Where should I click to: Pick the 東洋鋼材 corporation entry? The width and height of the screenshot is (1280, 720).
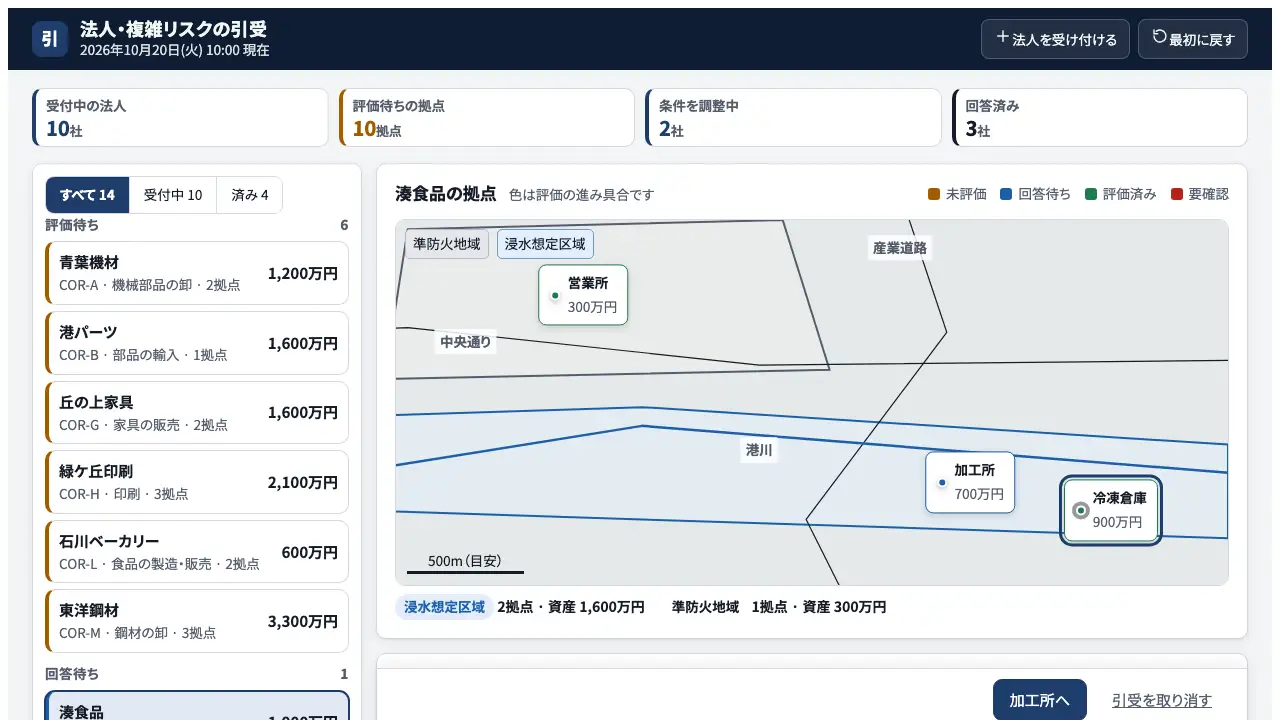tap(197, 621)
